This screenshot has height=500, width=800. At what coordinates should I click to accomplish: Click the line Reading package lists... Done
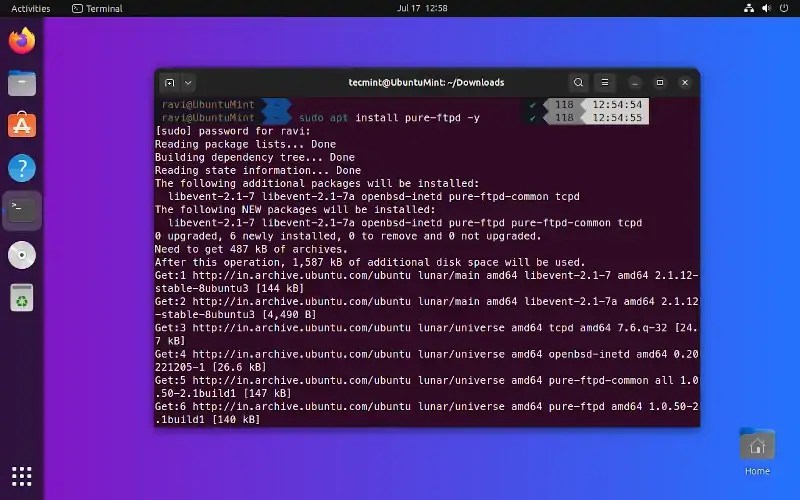point(245,144)
